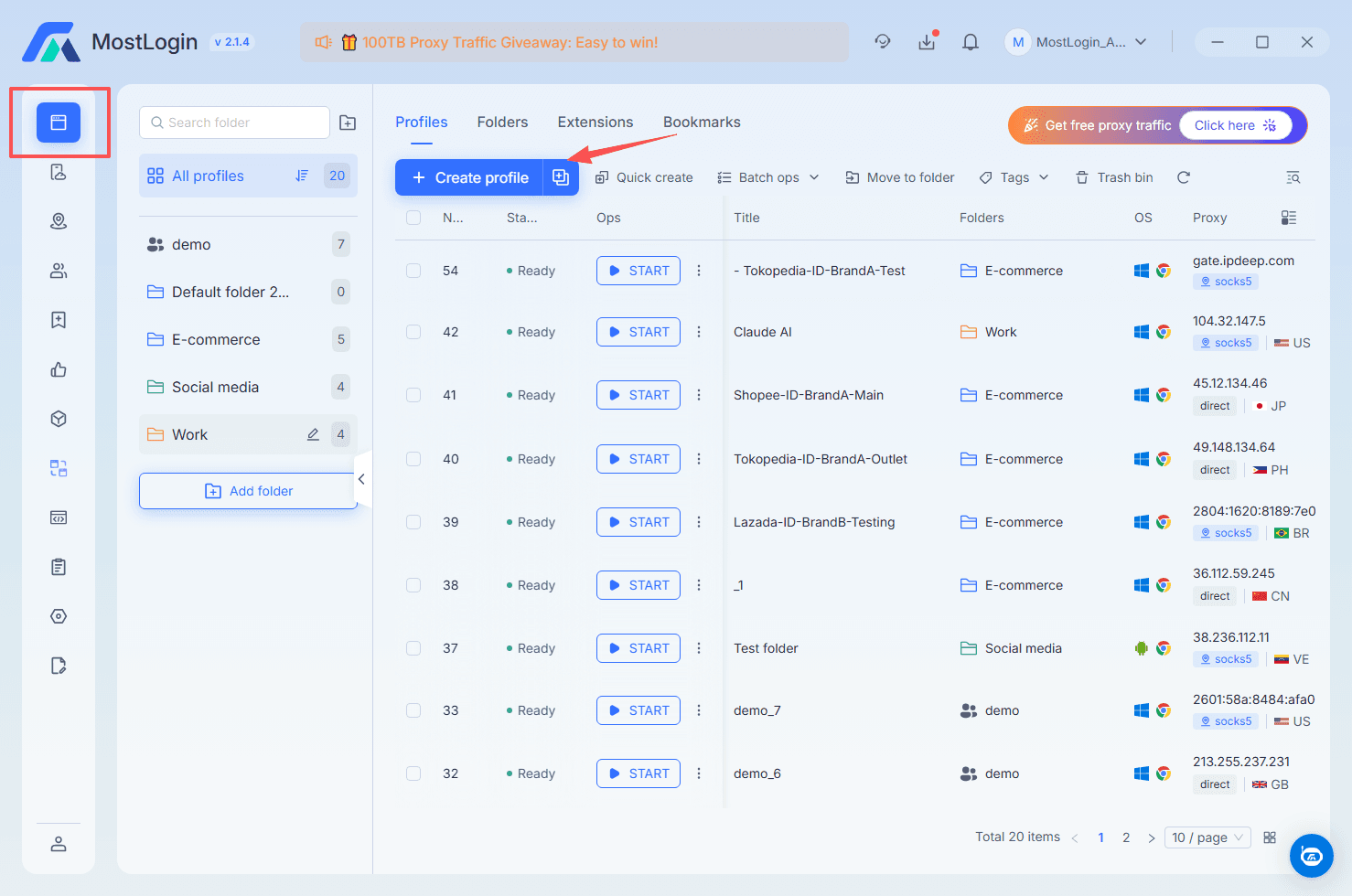Open the bookmark-plus icon in sidebar
Viewport: 1352px width, 896px height.
pyautogui.click(x=59, y=320)
